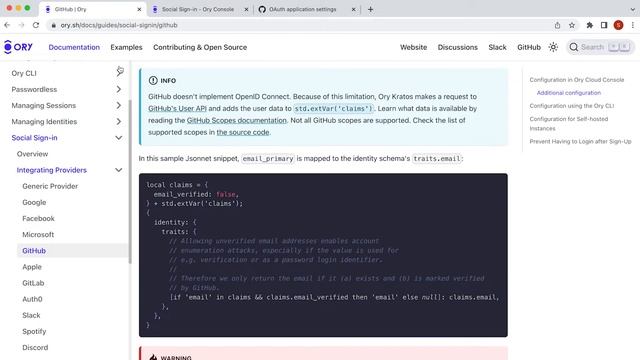Expand the Managing Sessions chevron
Screen dimensions: 640x360
tap(118, 105)
